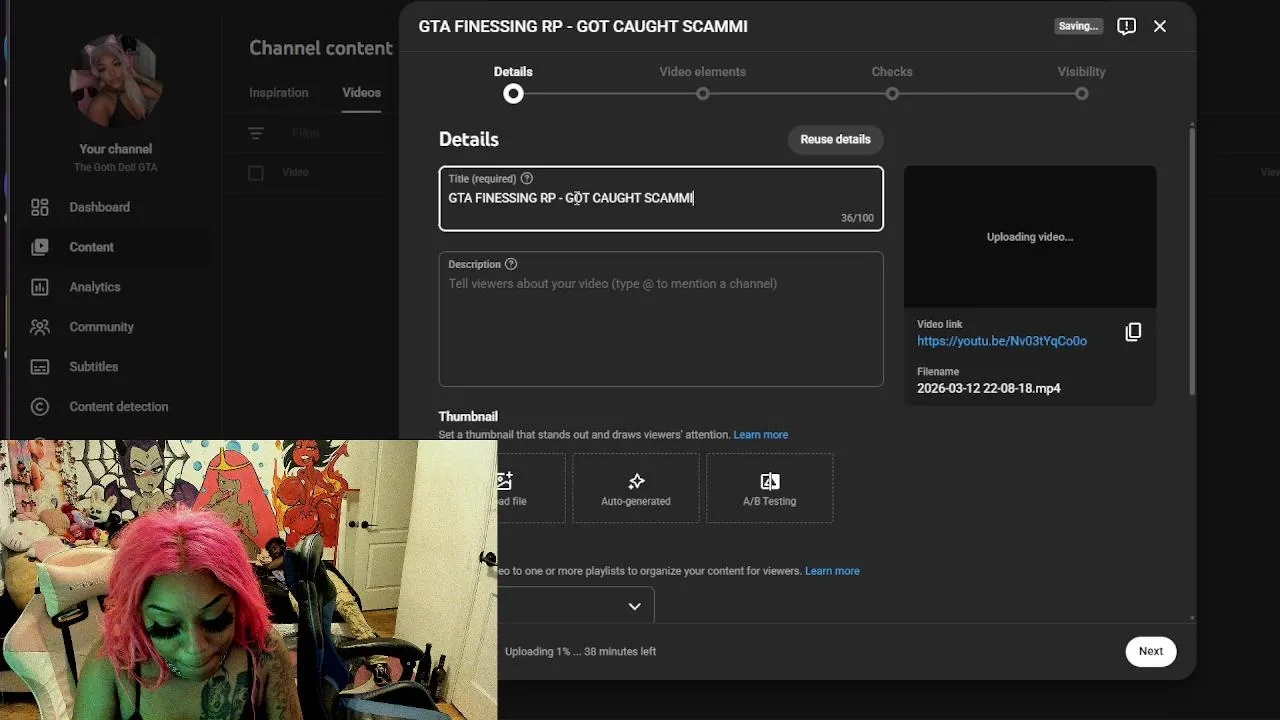Screen dimensions: 1280x720
Task: Open the Community people icon
Action: point(40,327)
